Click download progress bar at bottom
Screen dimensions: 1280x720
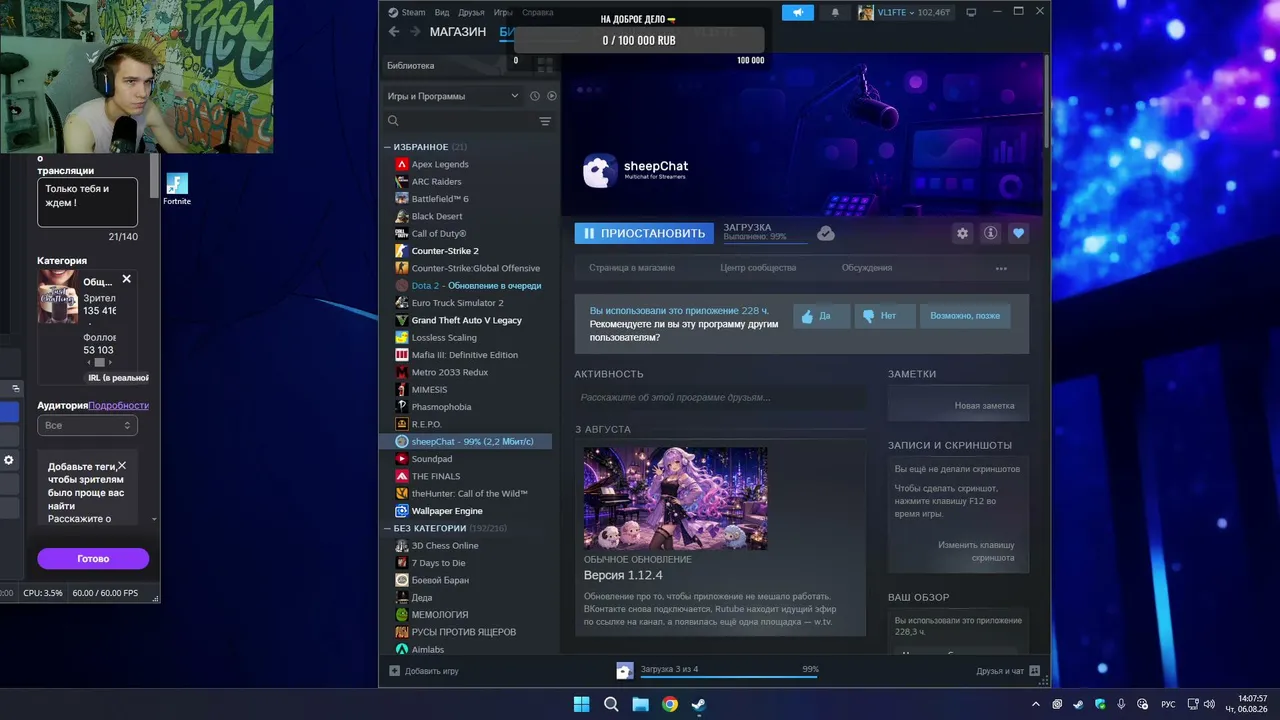point(730,677)
